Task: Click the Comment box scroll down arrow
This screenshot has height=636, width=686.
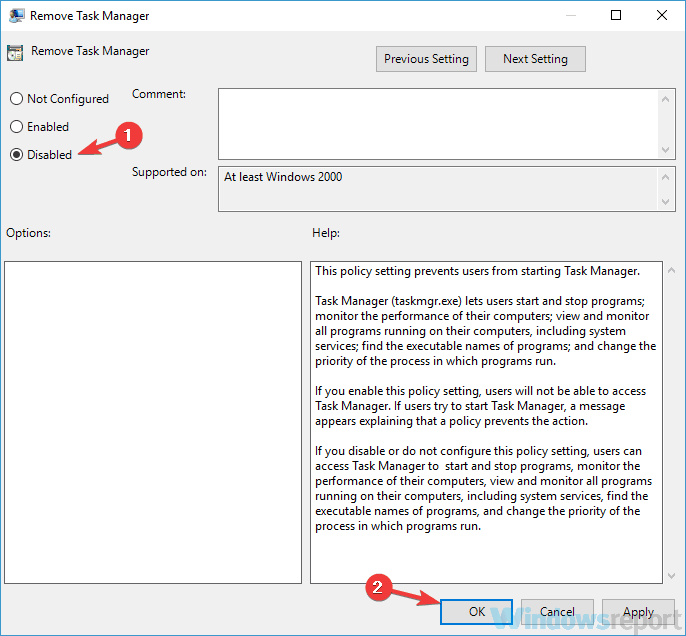Action: [665, 150]
